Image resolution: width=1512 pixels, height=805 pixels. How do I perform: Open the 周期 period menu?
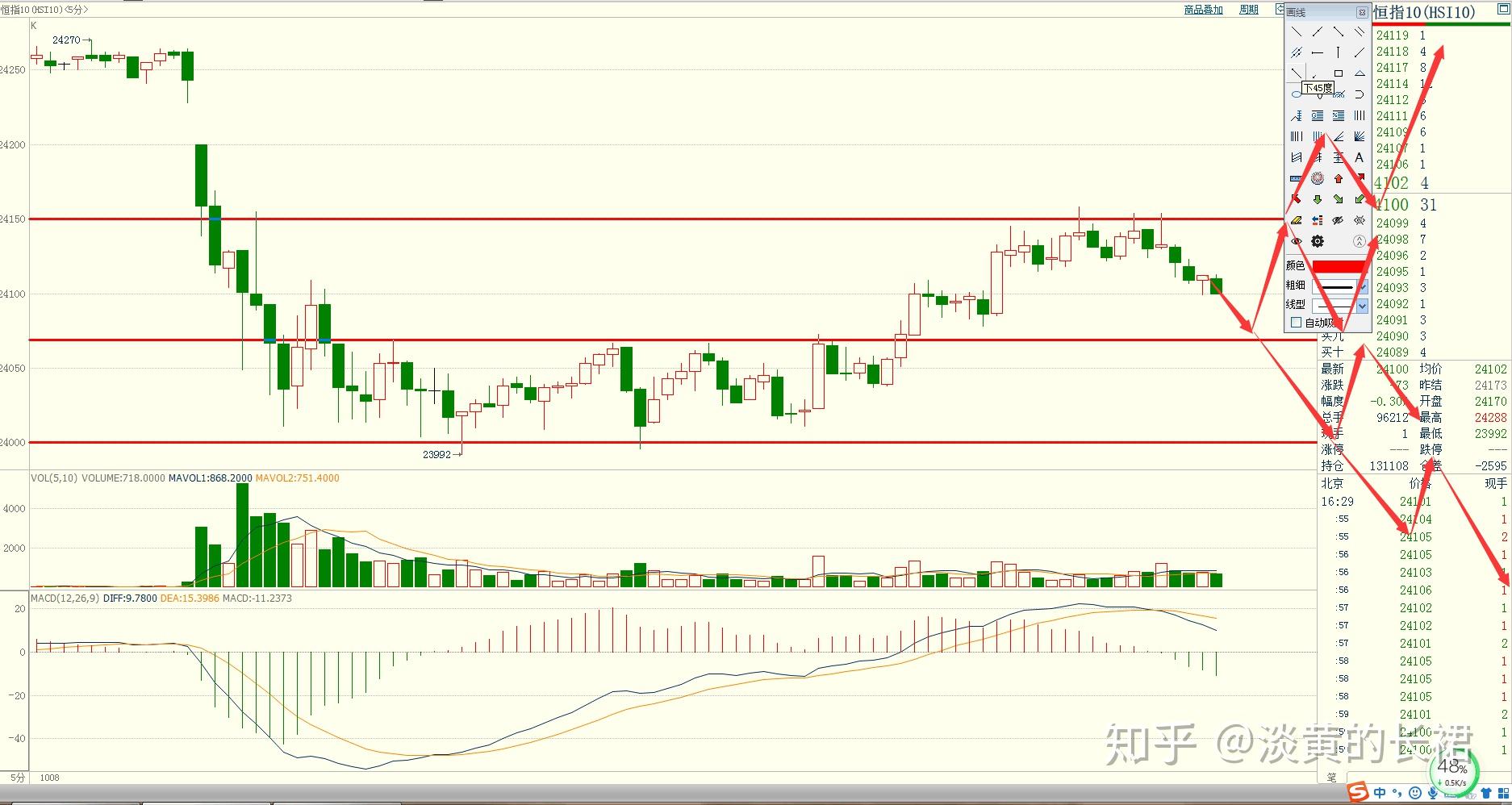[x=1248, y=10]
